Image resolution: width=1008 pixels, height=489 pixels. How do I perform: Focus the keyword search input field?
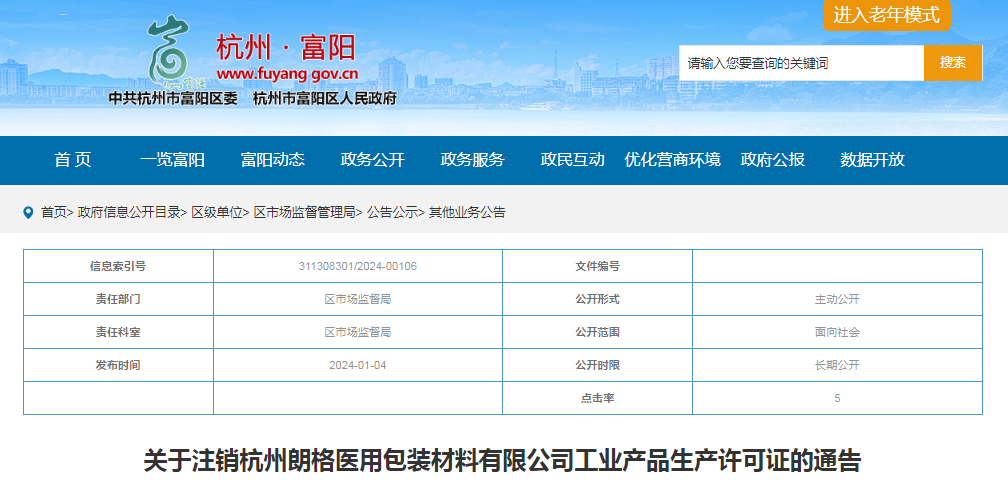tap(802, 63)
